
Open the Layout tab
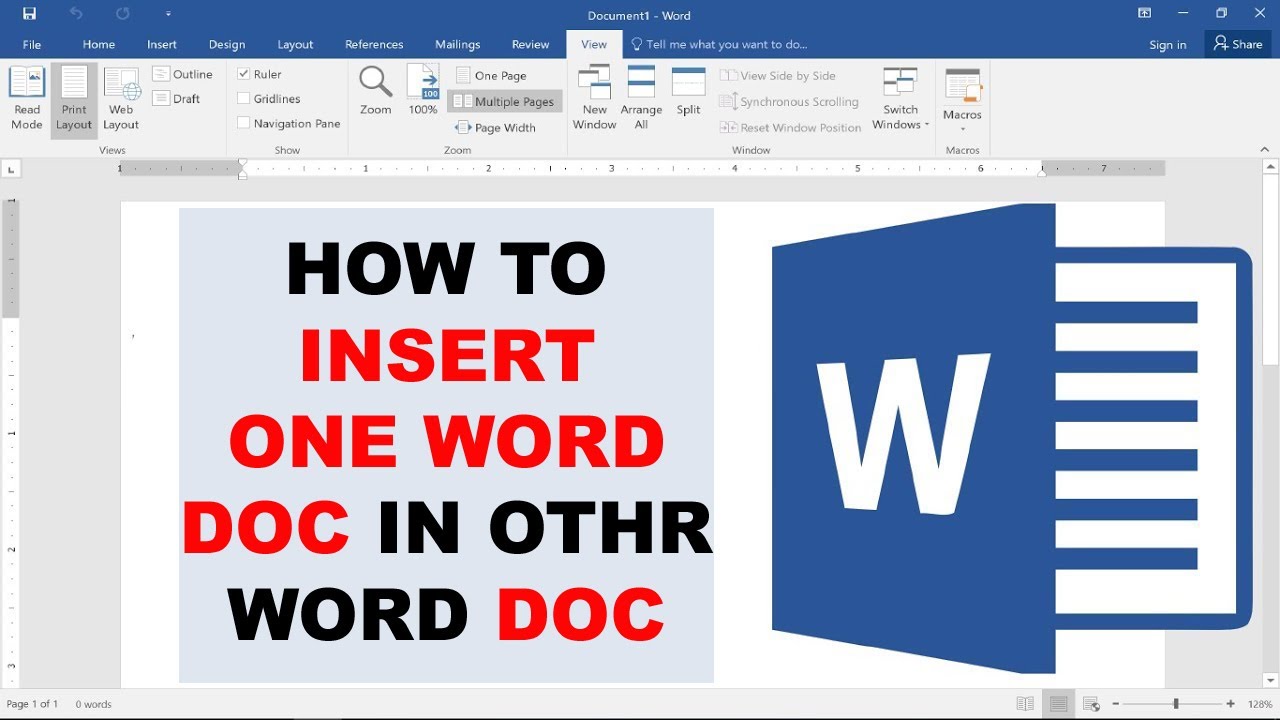point(295,44)
